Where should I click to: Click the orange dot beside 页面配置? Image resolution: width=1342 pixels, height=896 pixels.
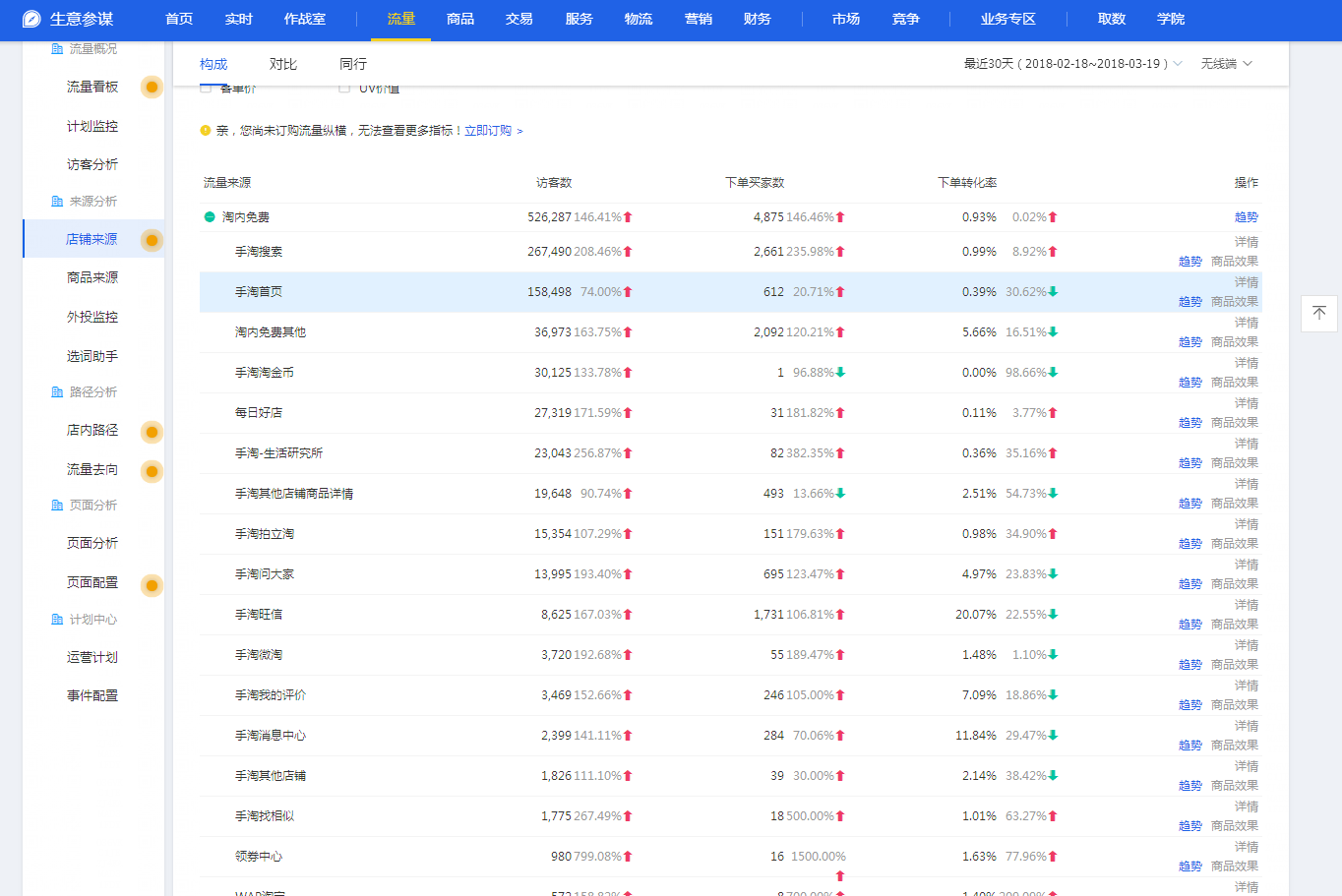click(152, 585)
